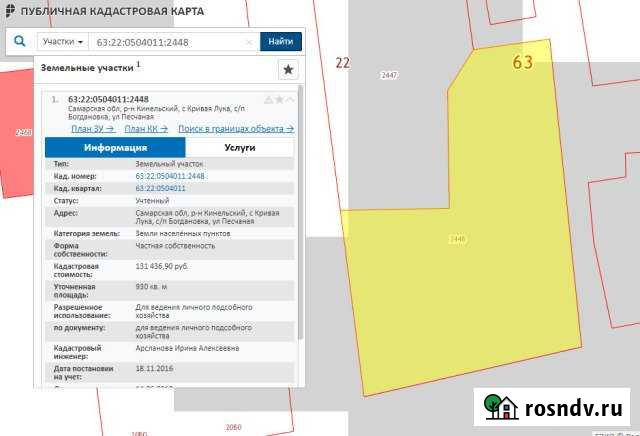640x436 pixels.
Task: Open favorites with the star button
Action: tap(288, 69)
